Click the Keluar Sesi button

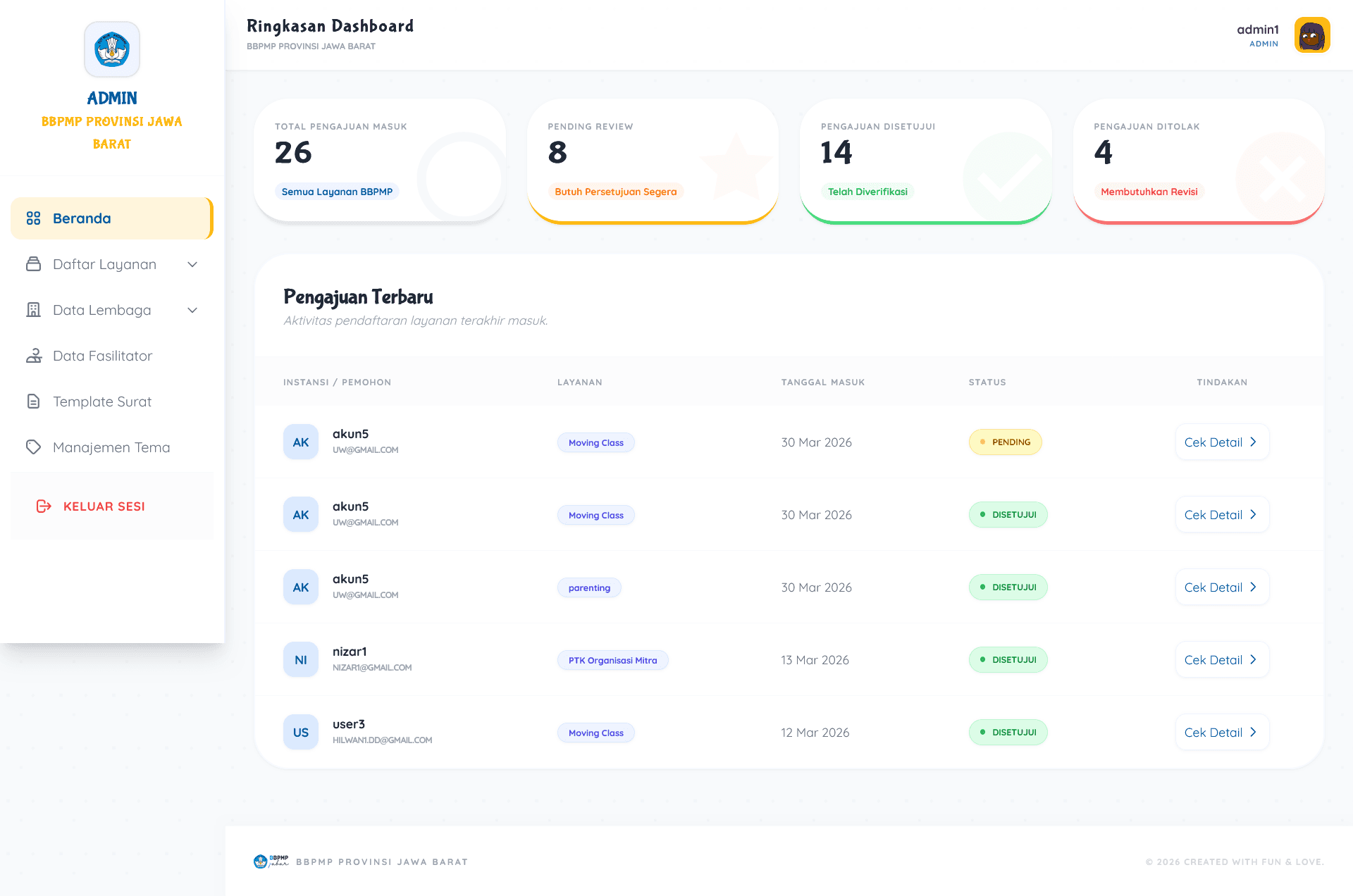pyautogui.click(x=104, y=506)
